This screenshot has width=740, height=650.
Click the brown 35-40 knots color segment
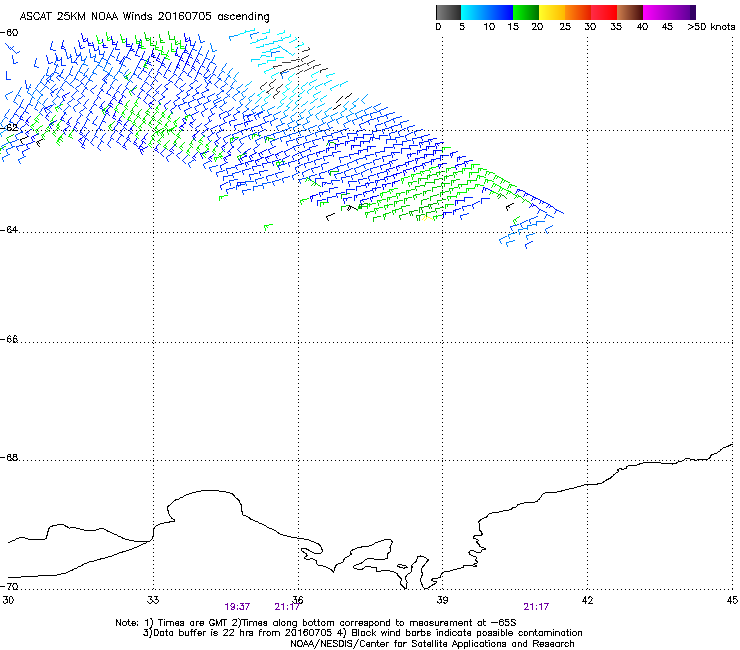tap(630, 12)
